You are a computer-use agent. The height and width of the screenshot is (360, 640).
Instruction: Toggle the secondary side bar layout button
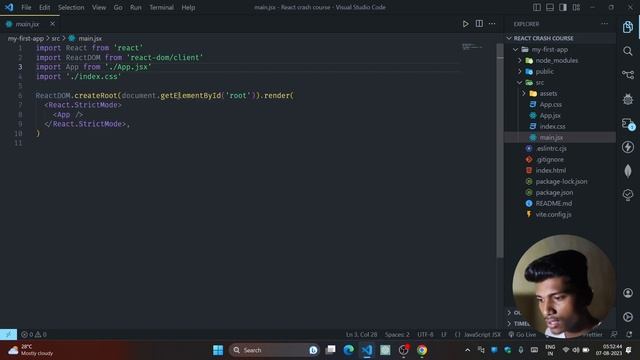(563, 7)
